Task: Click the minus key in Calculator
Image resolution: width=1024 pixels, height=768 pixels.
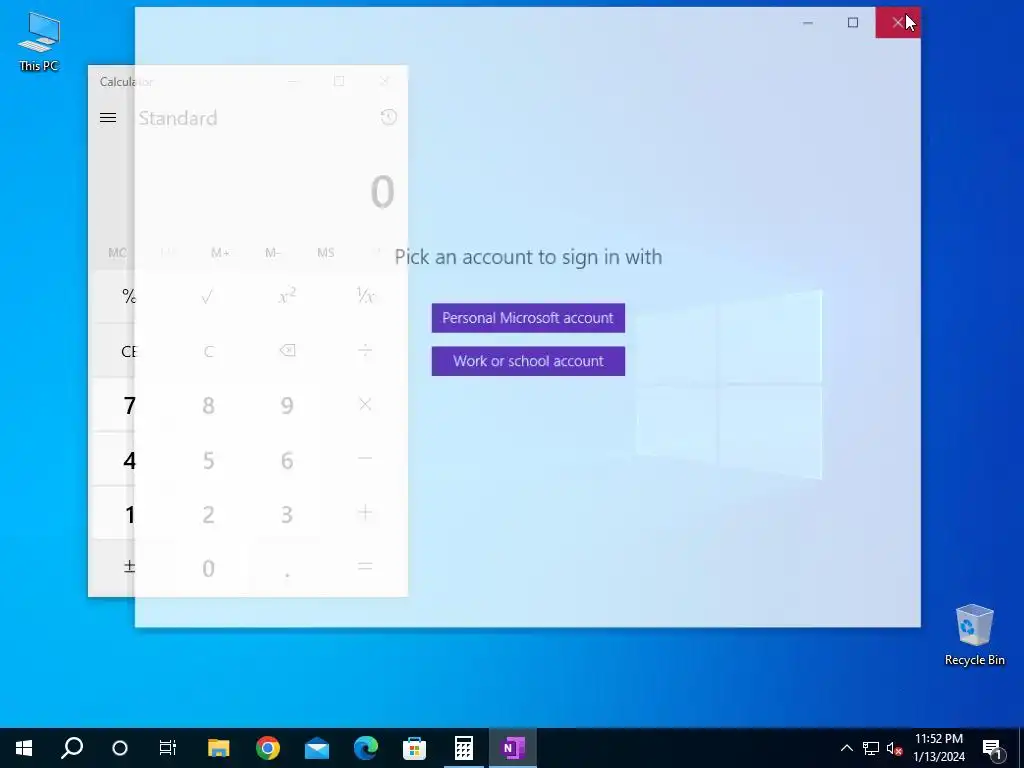Action: coord(365,459)
